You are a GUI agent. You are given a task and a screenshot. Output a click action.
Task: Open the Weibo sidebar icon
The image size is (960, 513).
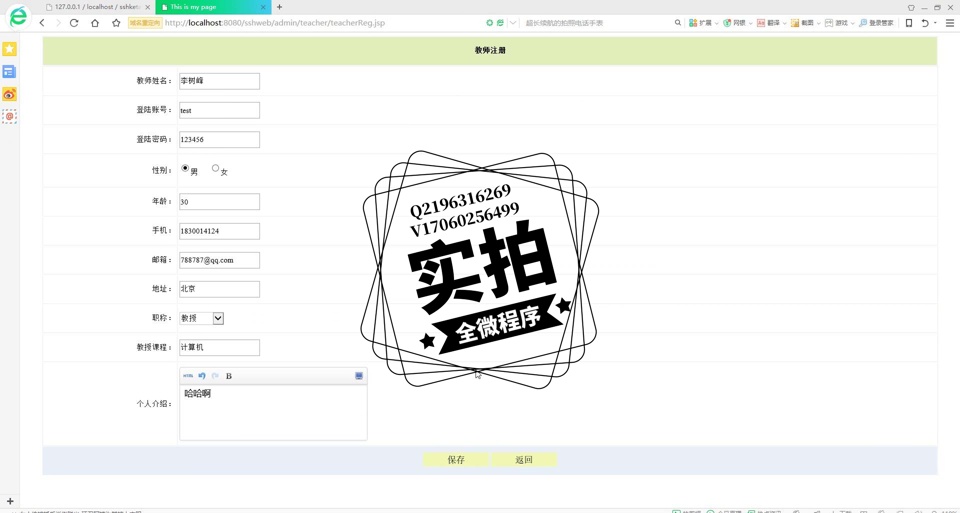tap(9, 94)
